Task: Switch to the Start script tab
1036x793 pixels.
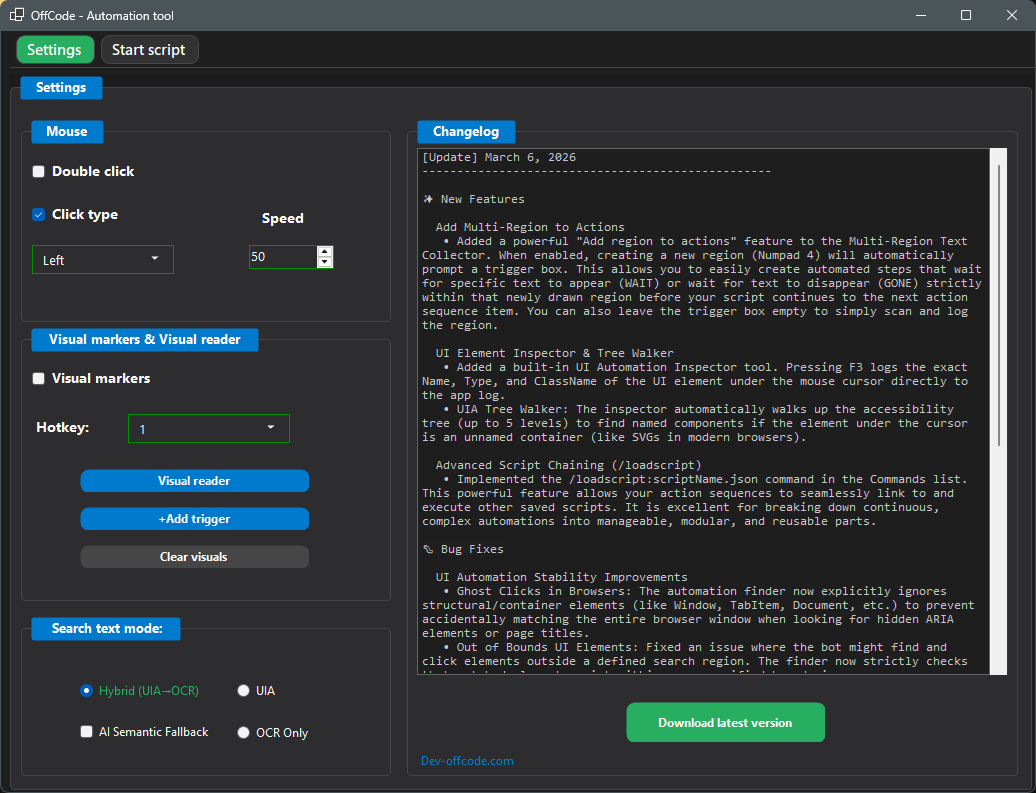Action: (149, 49)
